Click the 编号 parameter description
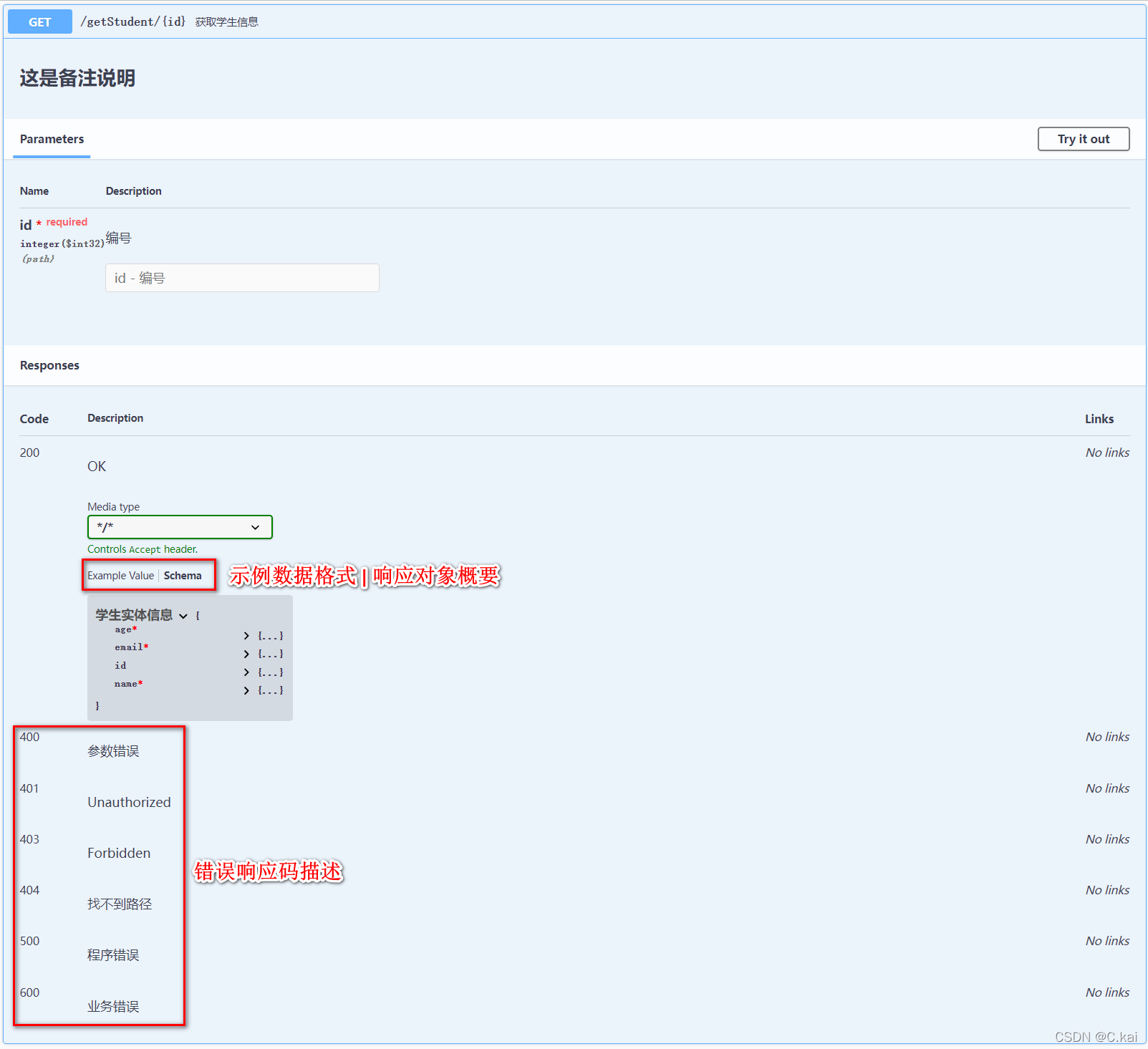 click(118, 238)
